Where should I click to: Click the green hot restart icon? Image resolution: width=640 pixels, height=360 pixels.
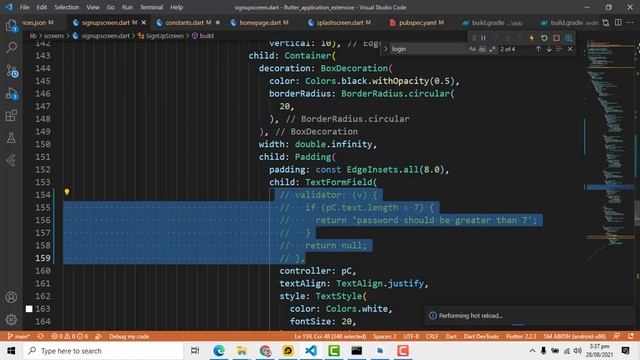point(544,38)
